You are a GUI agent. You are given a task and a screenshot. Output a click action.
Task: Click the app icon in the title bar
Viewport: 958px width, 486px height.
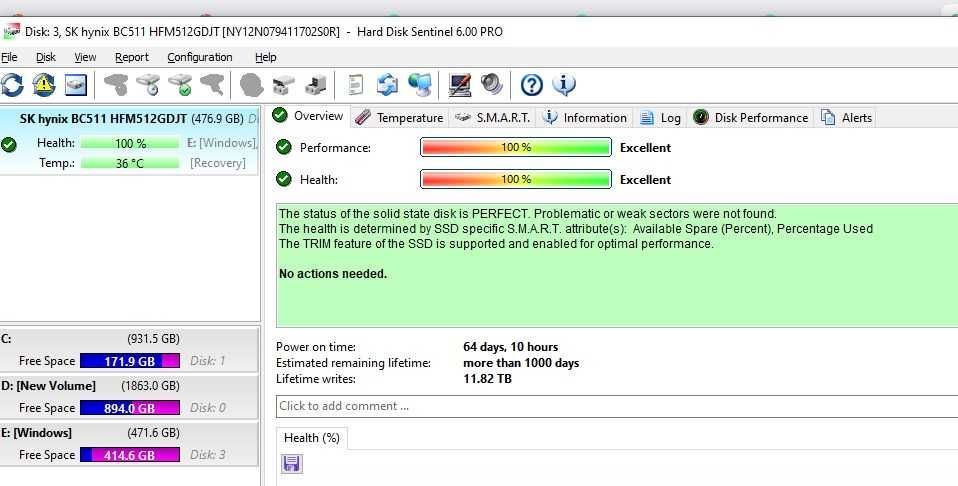click(10, 31)
